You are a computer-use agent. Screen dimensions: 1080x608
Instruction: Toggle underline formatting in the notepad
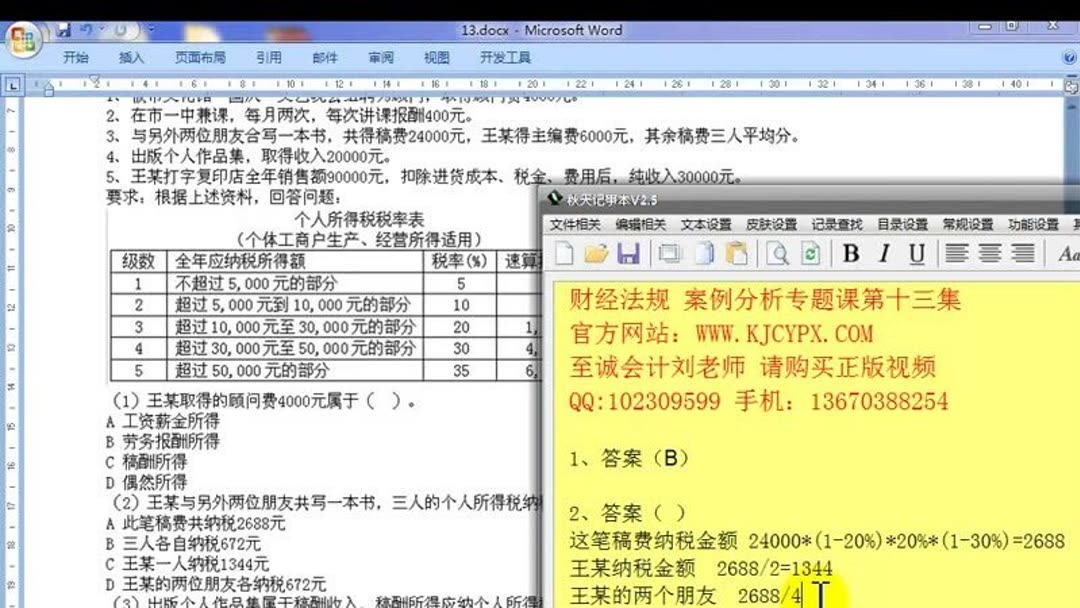pyautogui.click(x=915, y=254)
